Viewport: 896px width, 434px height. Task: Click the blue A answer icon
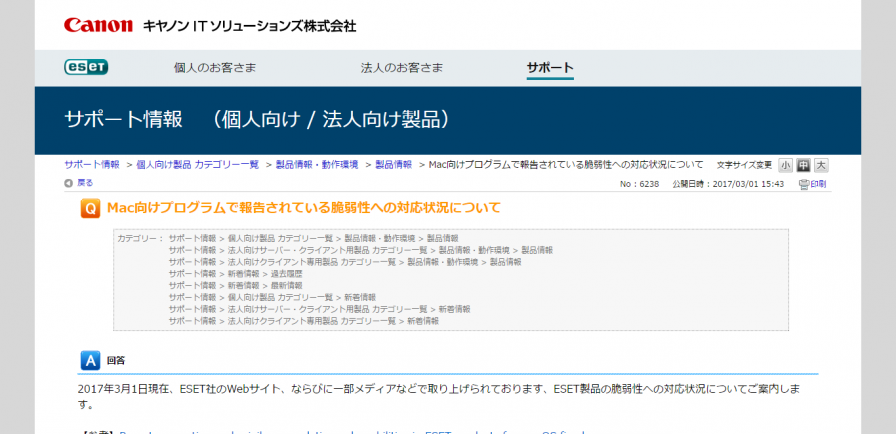[90, 361]
